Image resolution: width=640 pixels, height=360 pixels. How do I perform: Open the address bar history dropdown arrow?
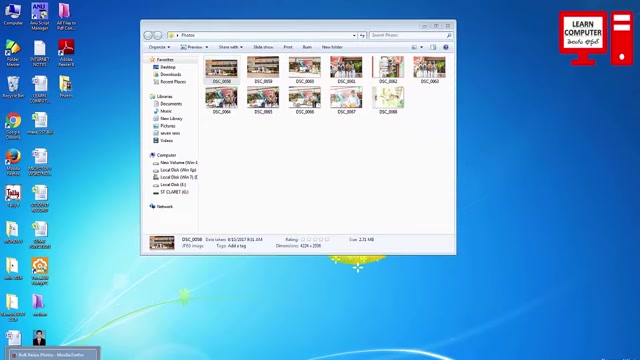(354, 36)
